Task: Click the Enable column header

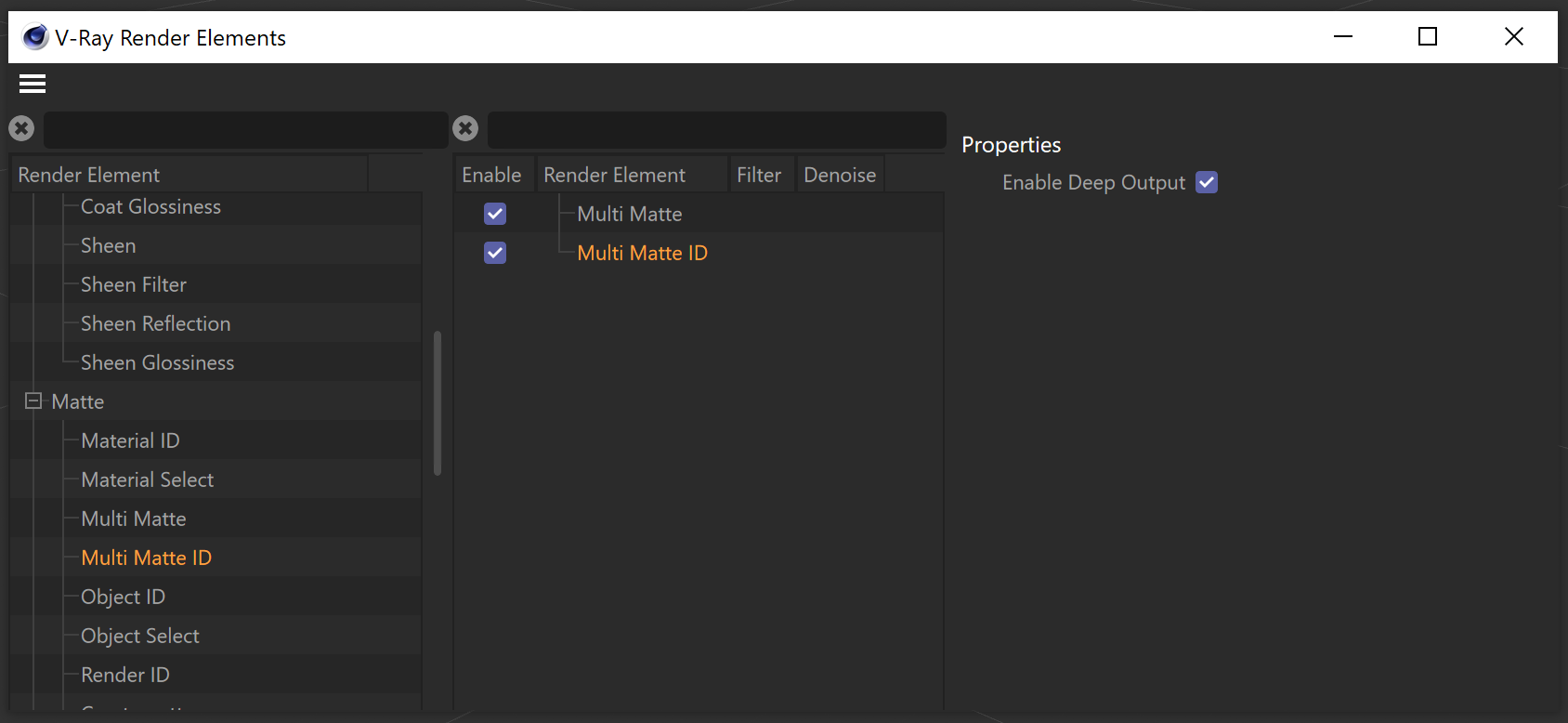Action: [x=492, y=175]
